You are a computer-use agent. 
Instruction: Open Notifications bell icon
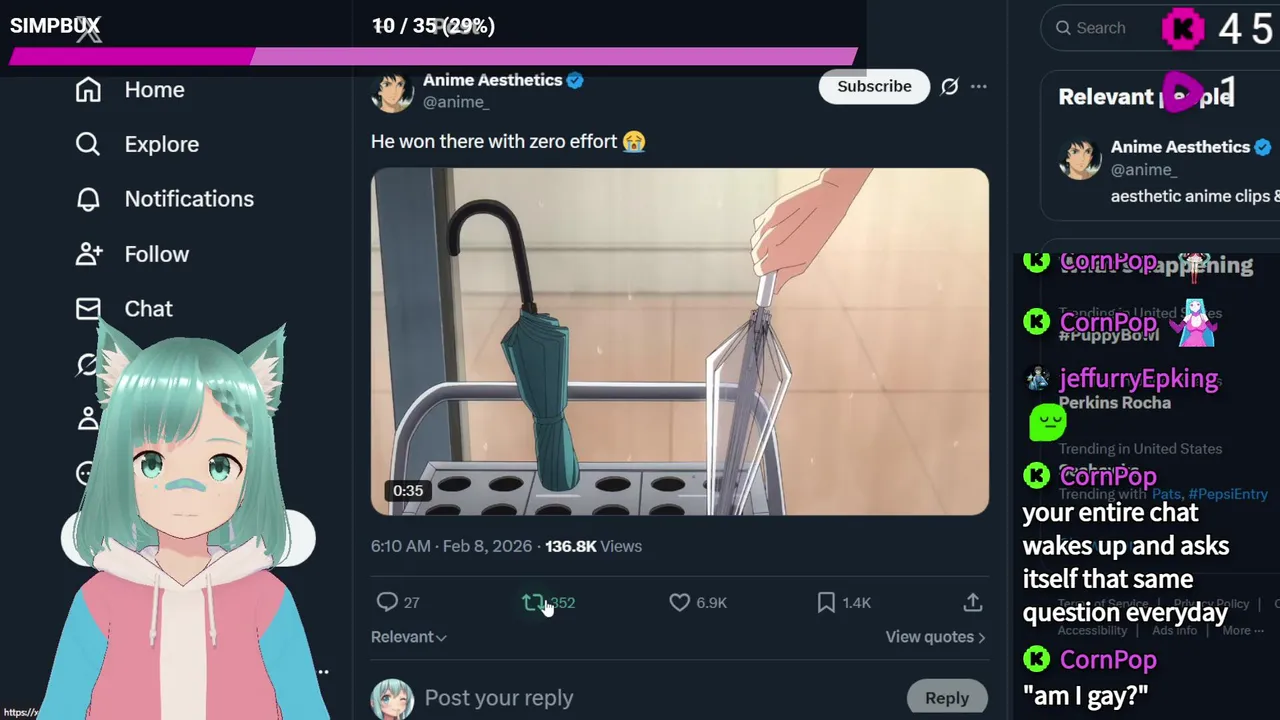(x=88, y=199)
